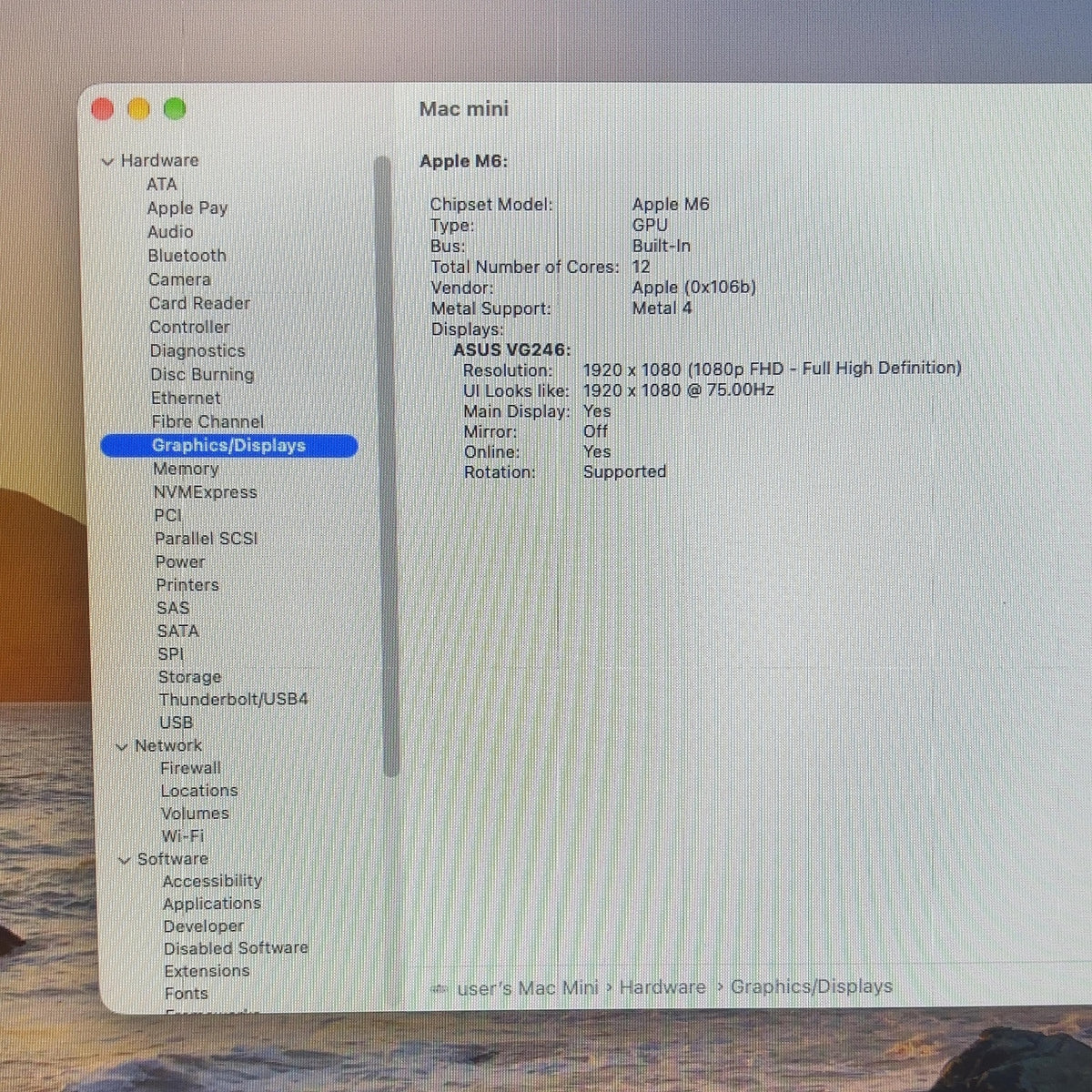
Task: Select NVMExpress in the sidebar
Action: pyautogui.click(x=205, y=492)
